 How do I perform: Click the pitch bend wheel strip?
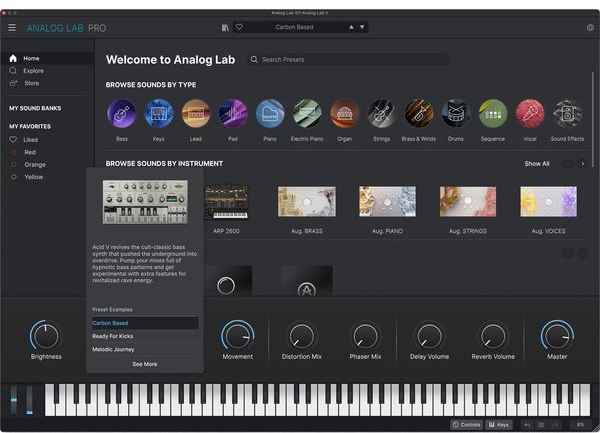pyautogui.click(x=14, y=400)
